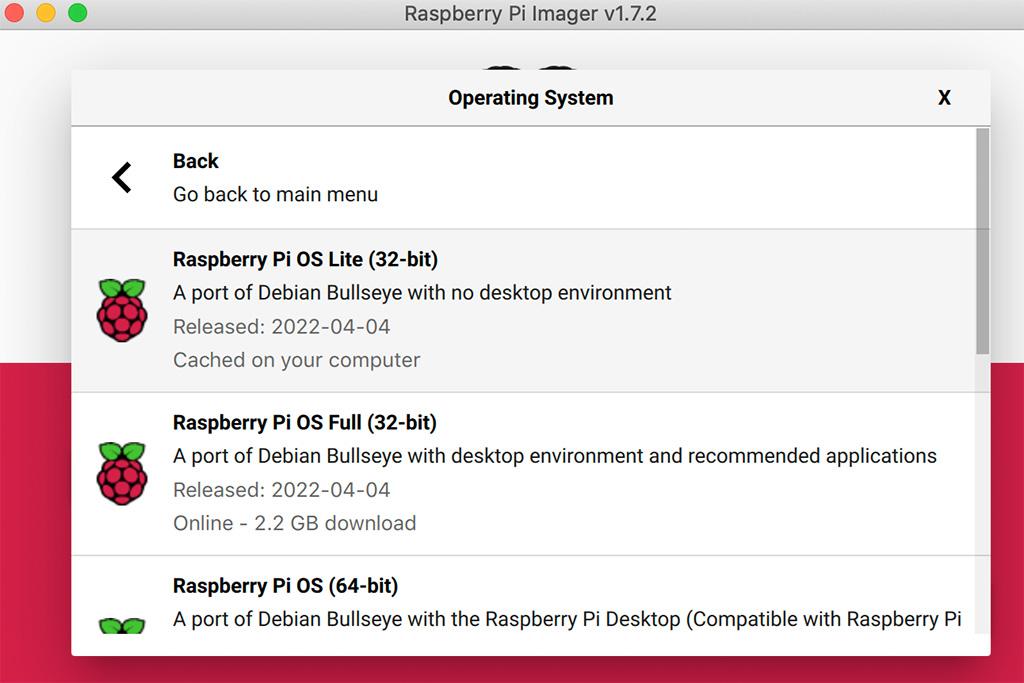The height and width of the screenshot is (683, 1024).
Task: Close the Operating System dialog with X
Action: 944,97
